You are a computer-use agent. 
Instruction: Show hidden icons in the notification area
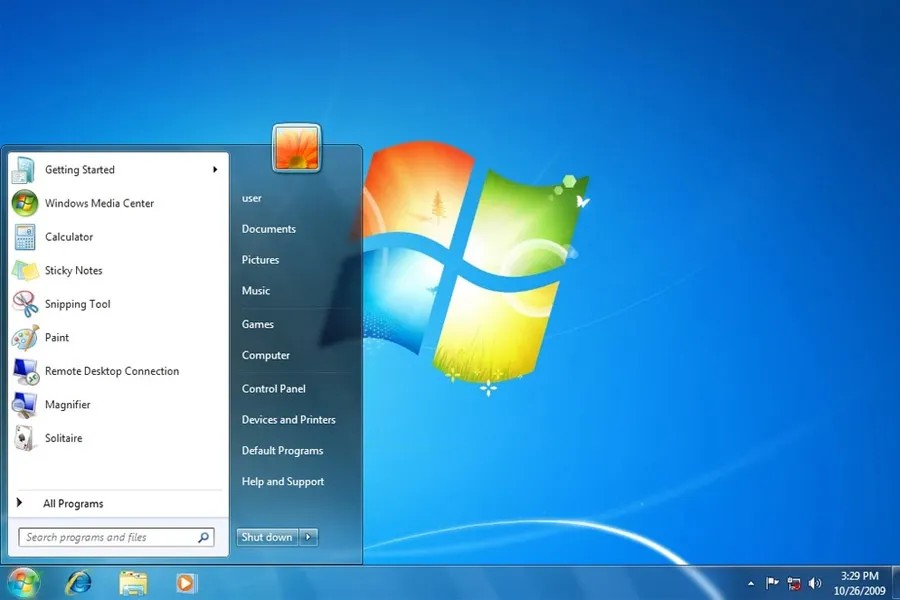click(x=749, y=583)
